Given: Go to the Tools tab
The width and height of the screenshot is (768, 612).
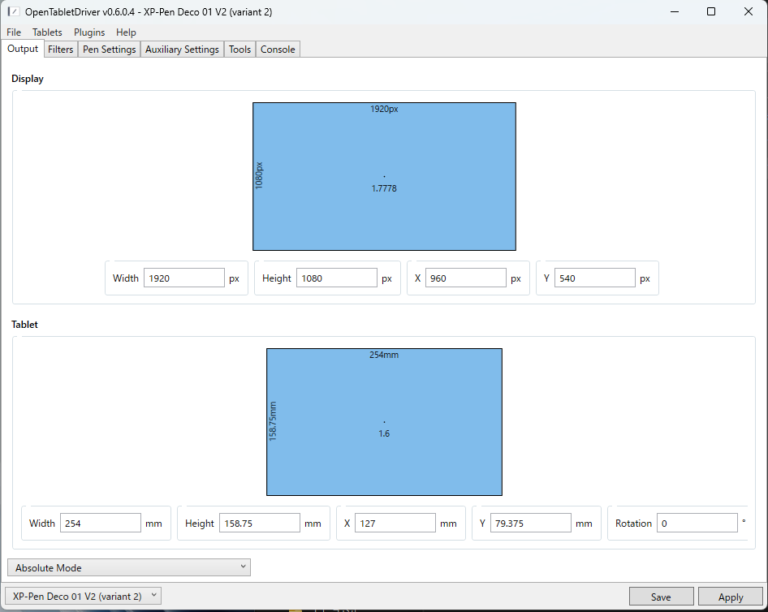Looking at the screenshot, I should tap(240, 49).
